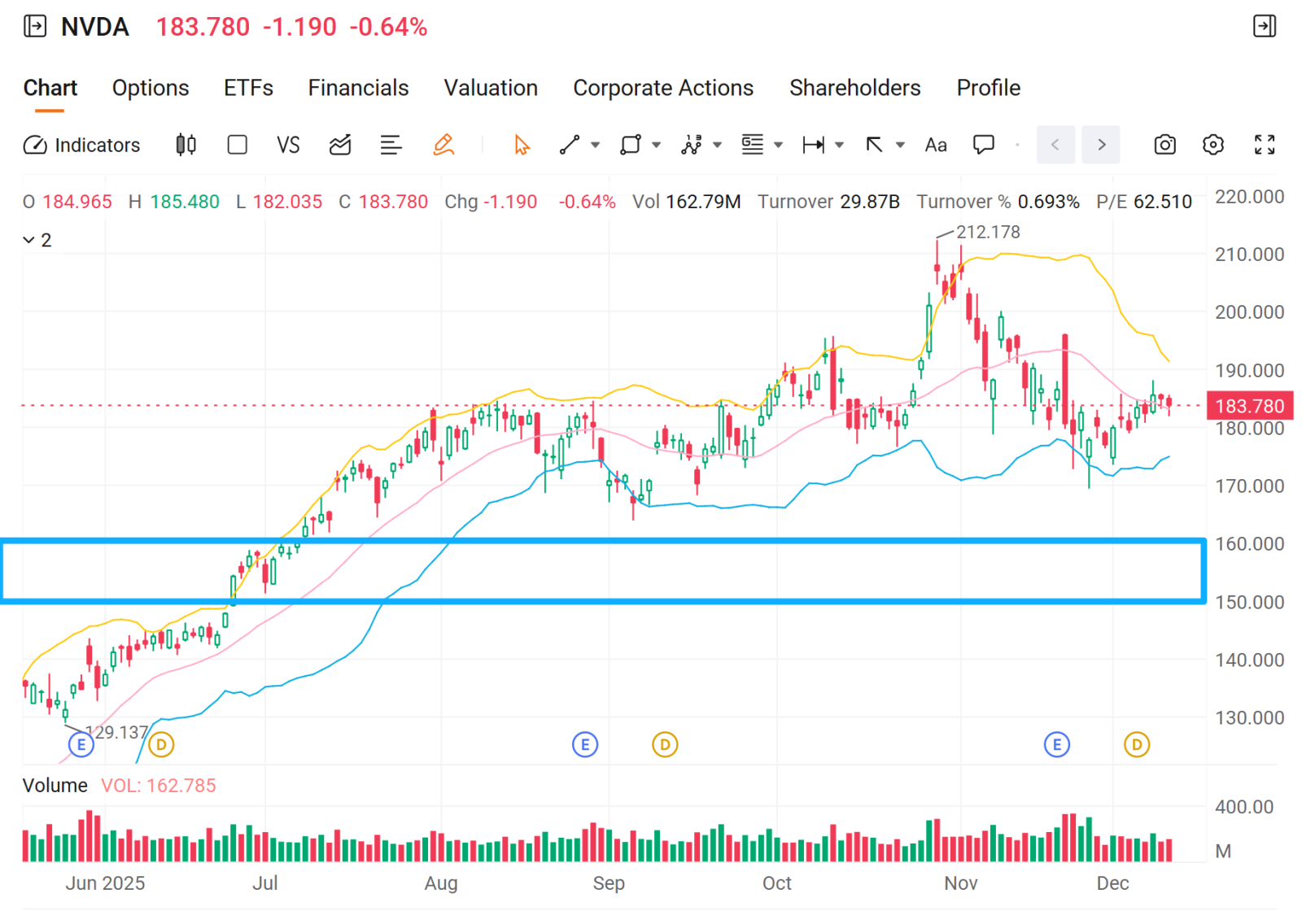Click the dividend D marker in mid-June

161,744
